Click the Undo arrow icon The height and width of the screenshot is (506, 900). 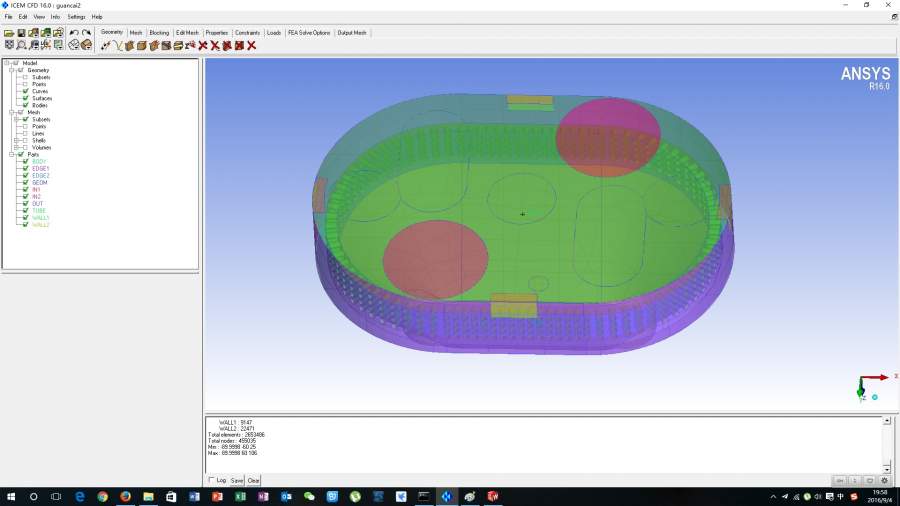click(74, 33)
